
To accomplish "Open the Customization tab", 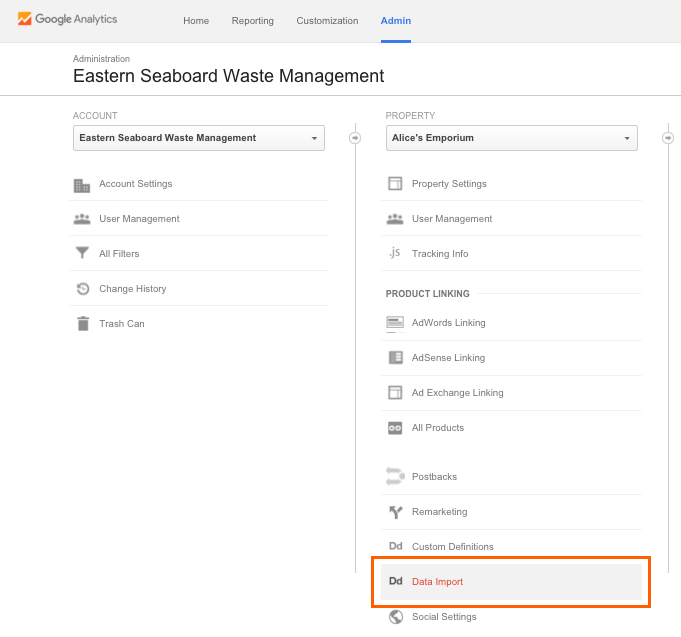I will 327,20.
